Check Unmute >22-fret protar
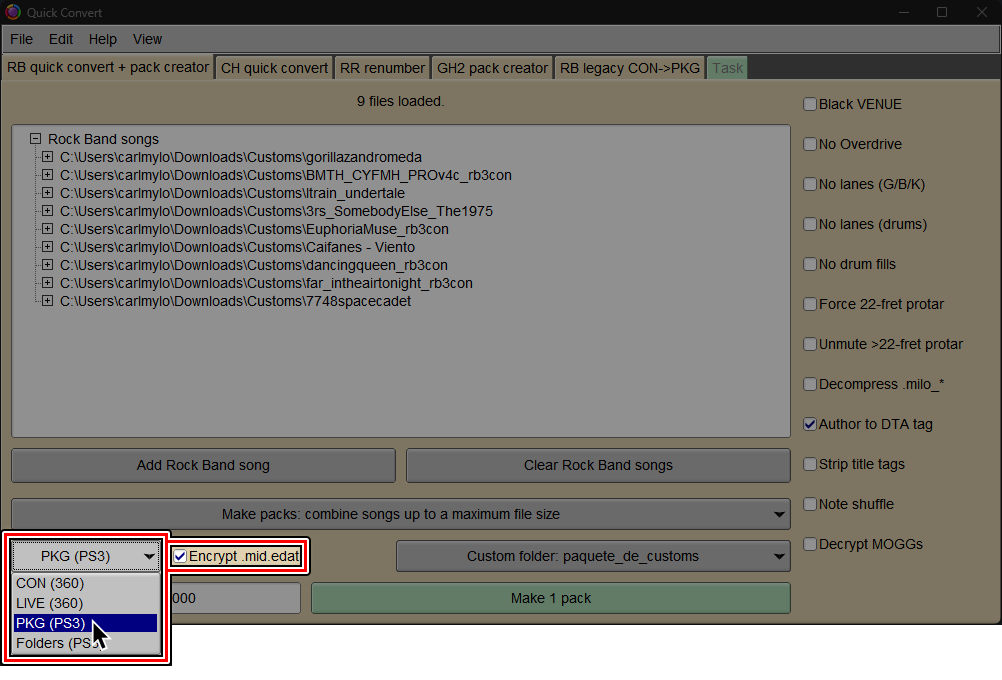Image resolution: width=1002 pixels, height=680 pixels. [x=810, y=344]
